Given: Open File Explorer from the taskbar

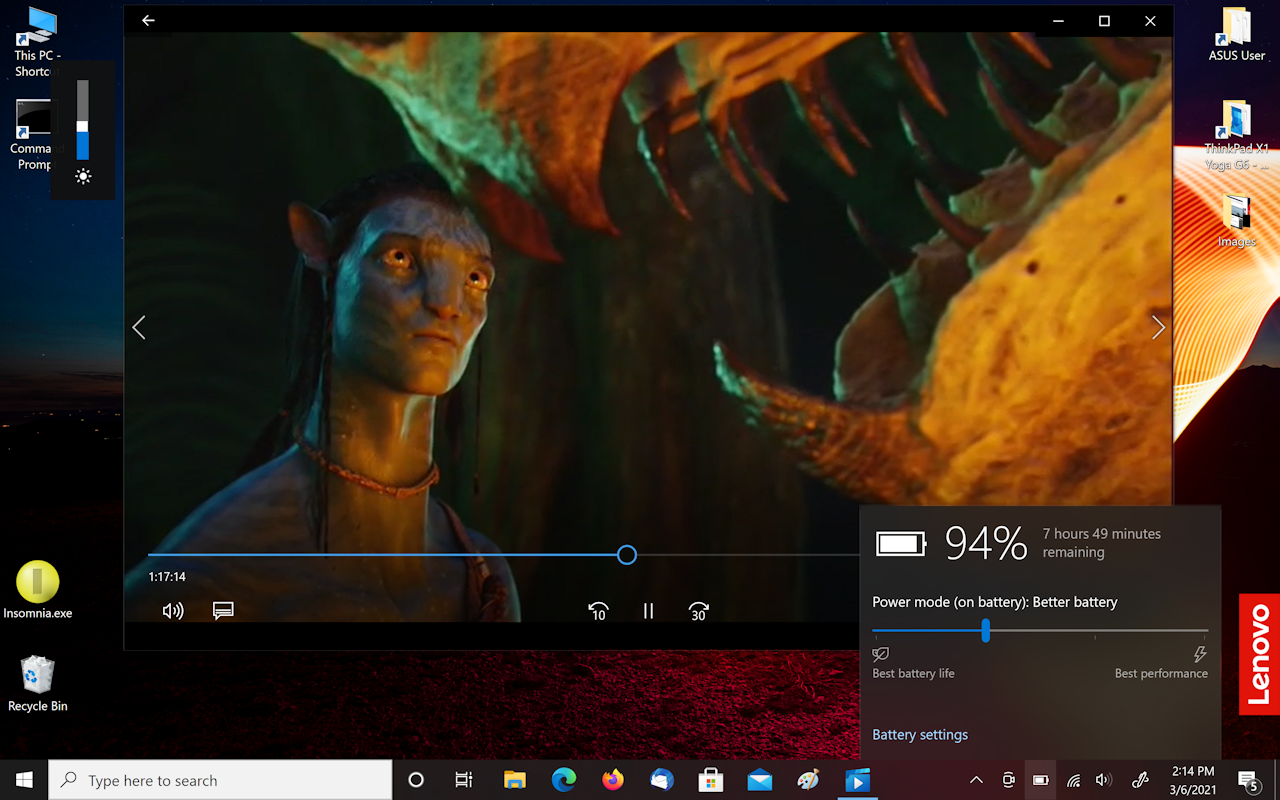Looking at the screenshot, I should pyautogui.click(x=514, y=780).
